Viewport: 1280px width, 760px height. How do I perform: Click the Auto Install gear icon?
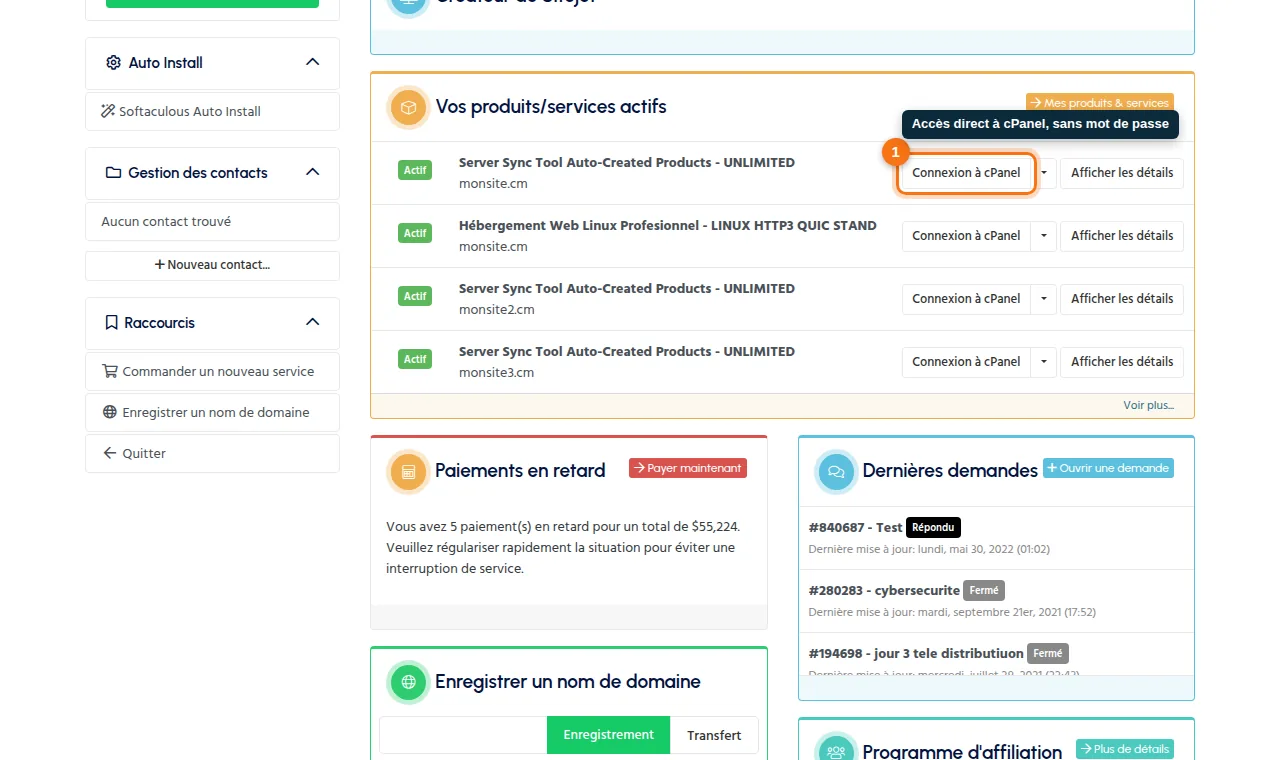[113, 63]
